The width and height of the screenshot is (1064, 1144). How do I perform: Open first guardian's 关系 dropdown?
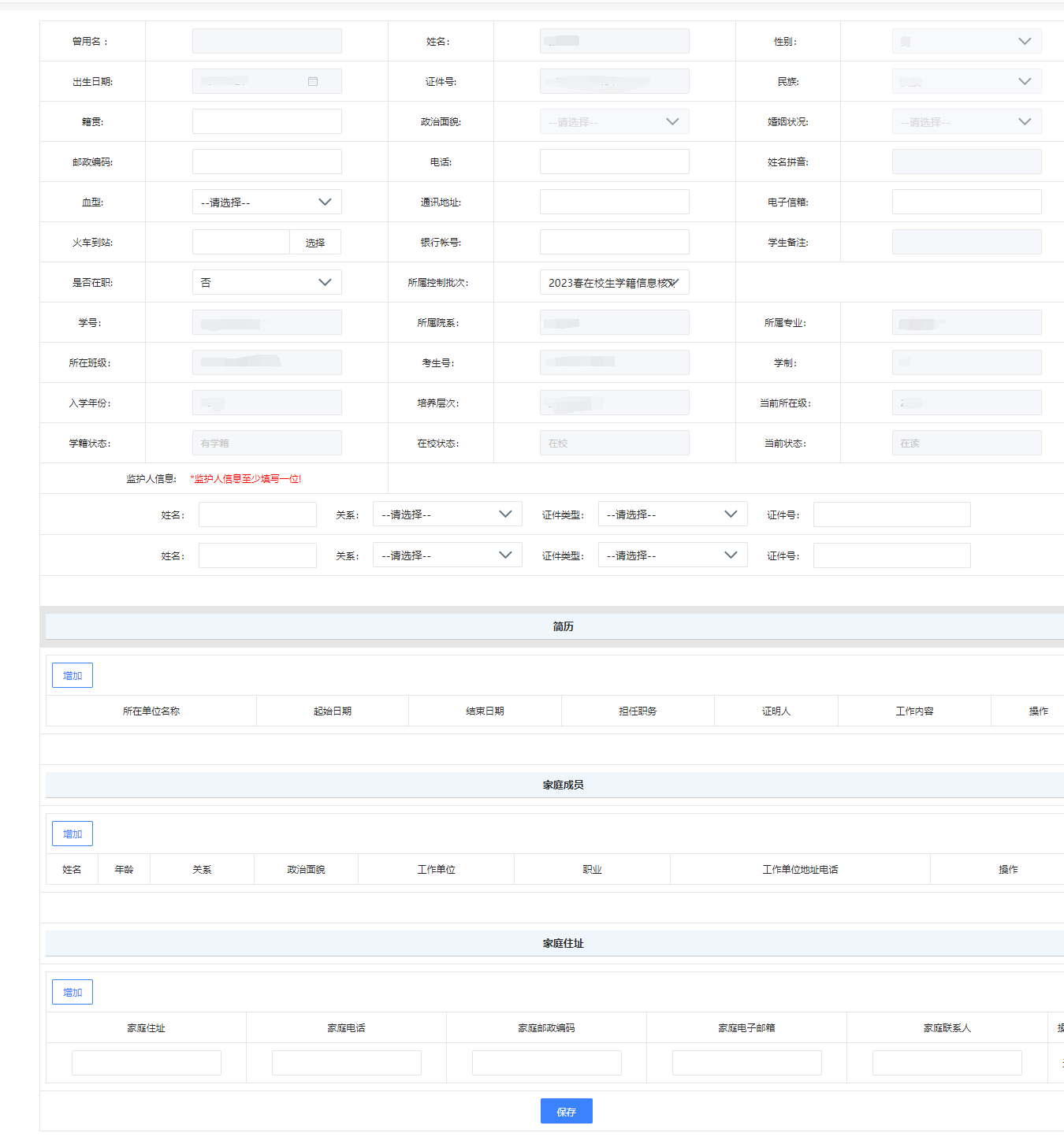(x=447, y=514)
